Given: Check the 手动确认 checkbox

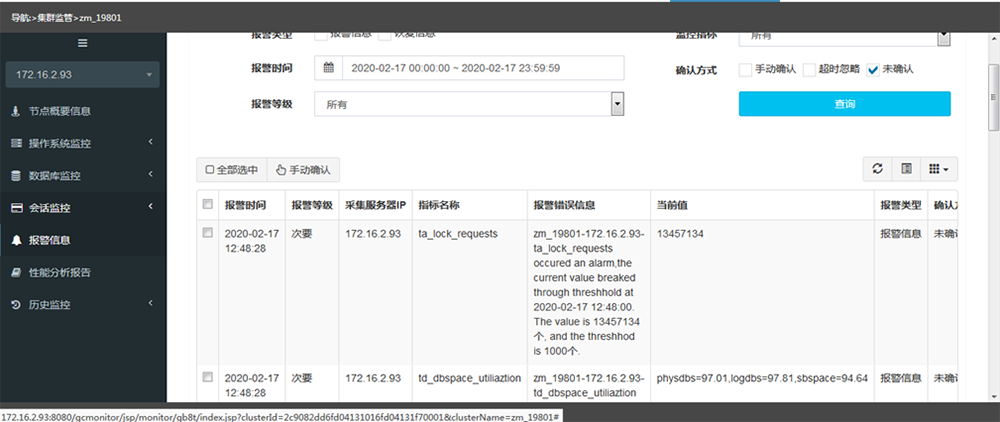Looking at the screenshot, I should click(x=745, y=70).
